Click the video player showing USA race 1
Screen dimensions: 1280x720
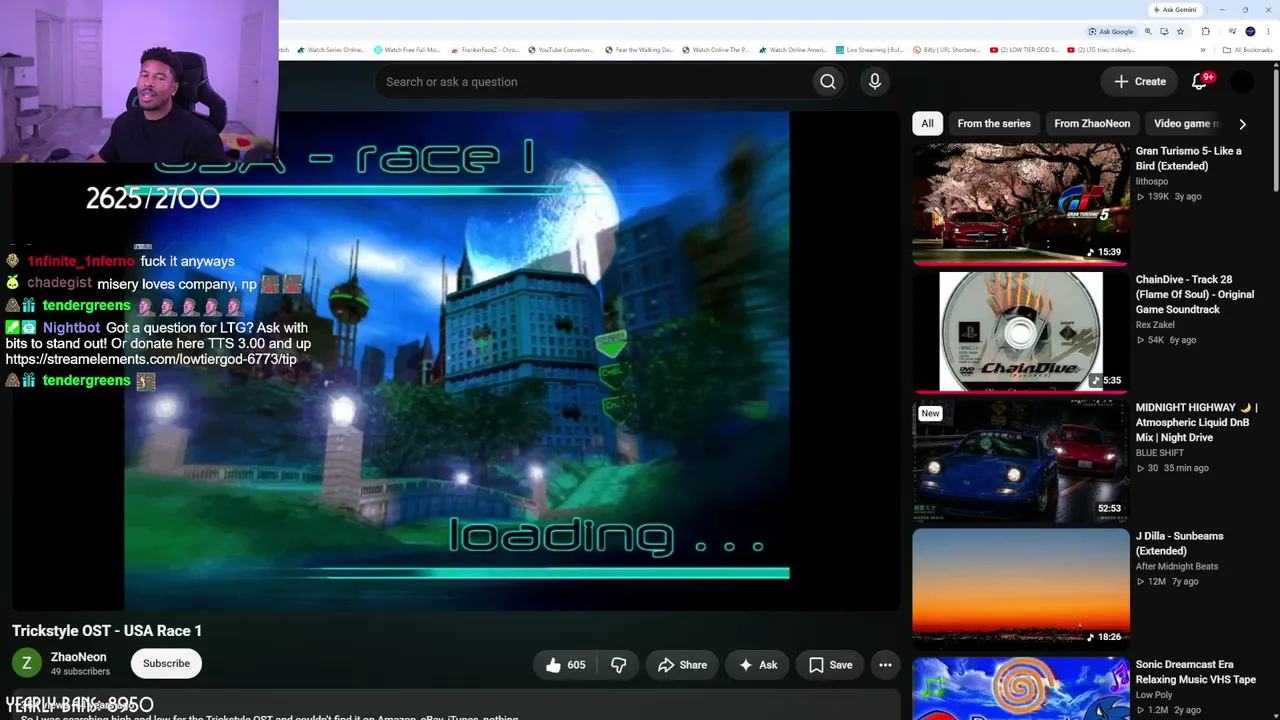[x=456, y=360]
